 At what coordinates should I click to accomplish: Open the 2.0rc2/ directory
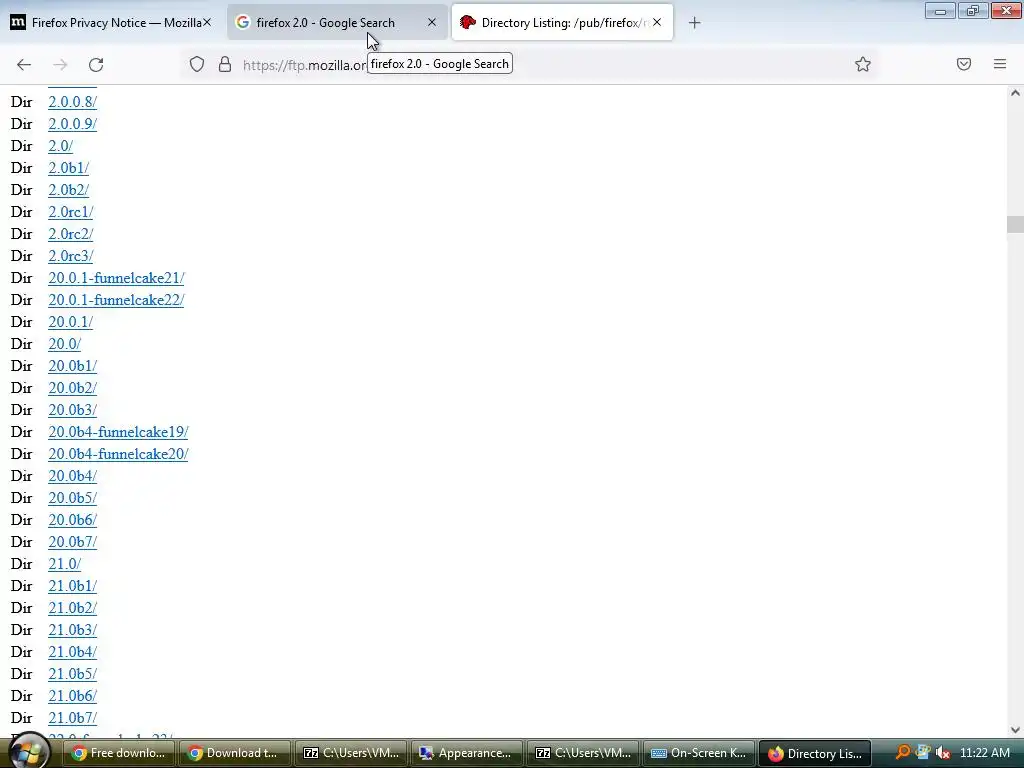coord(71,234)
